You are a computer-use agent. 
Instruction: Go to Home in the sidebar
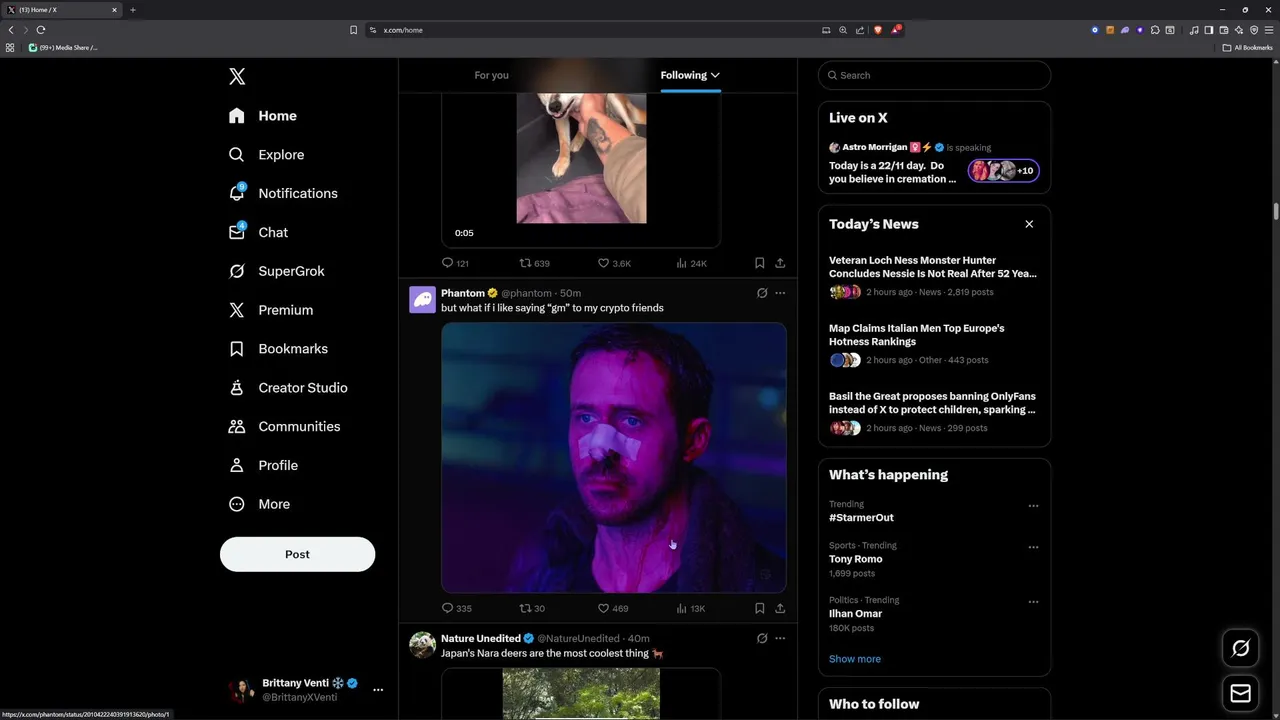point(263,116)
